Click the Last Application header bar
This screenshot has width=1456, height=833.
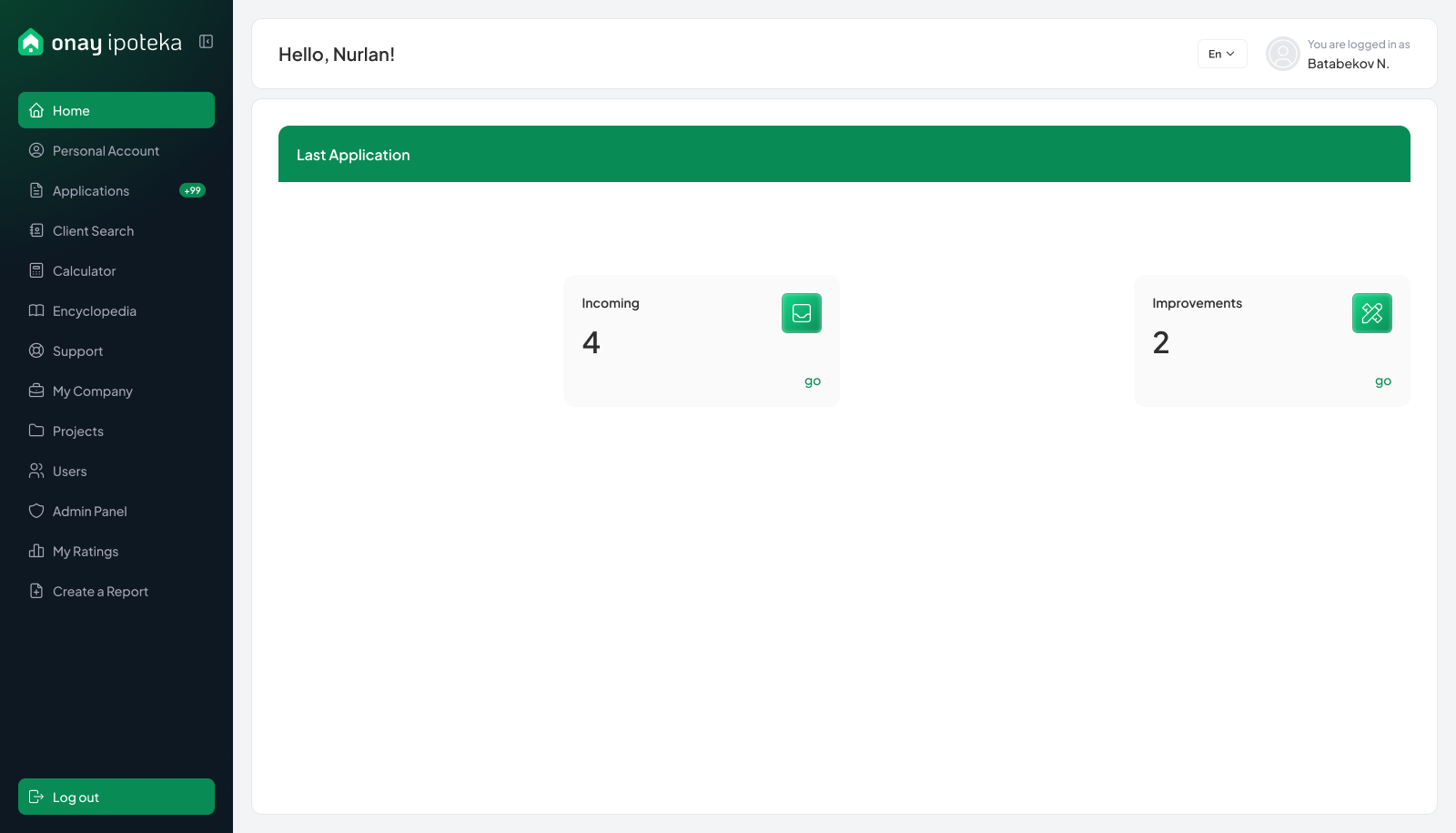tap(844, 155)
